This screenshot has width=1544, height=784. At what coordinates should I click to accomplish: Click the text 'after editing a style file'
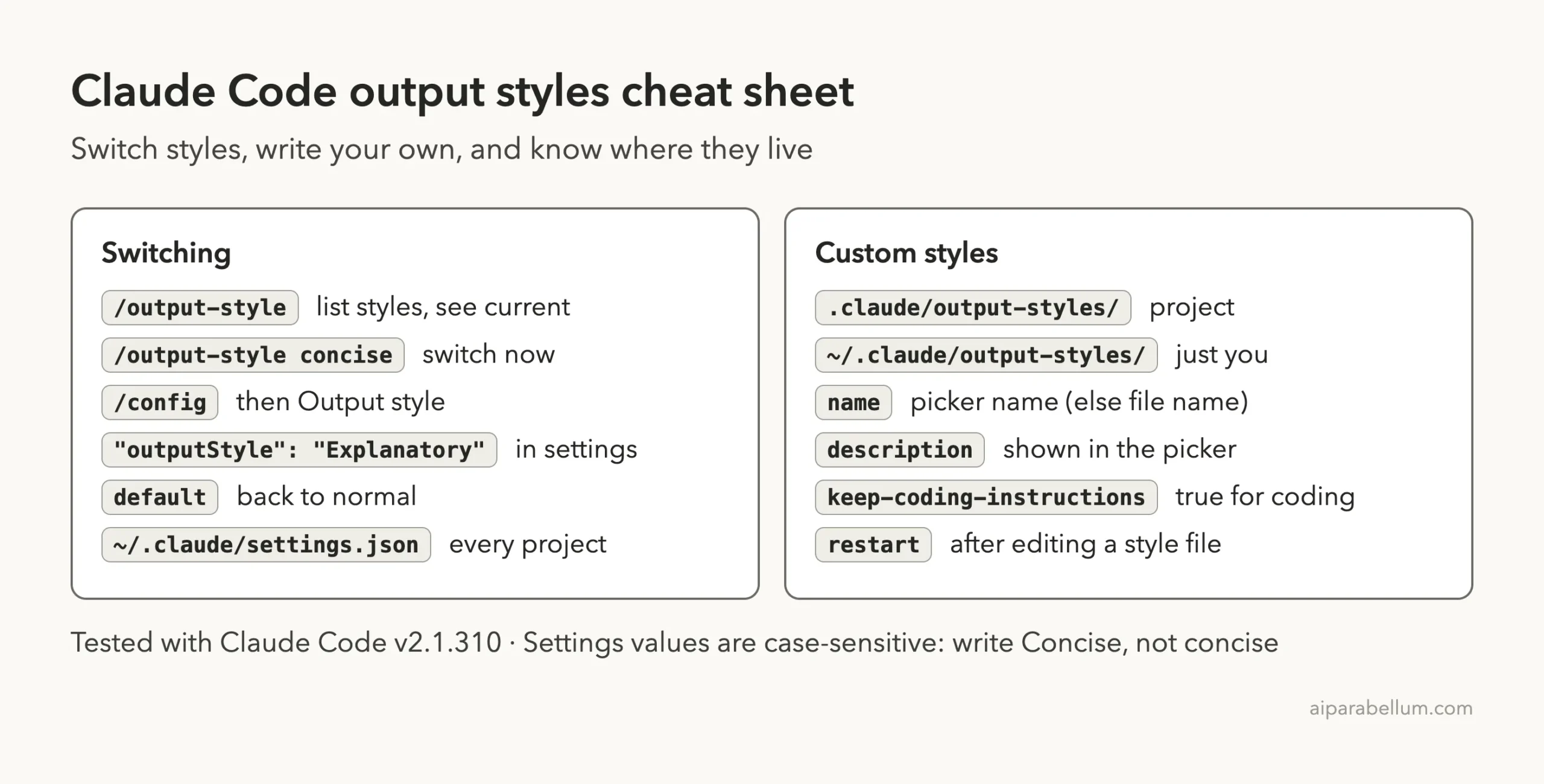[1086, 545]
